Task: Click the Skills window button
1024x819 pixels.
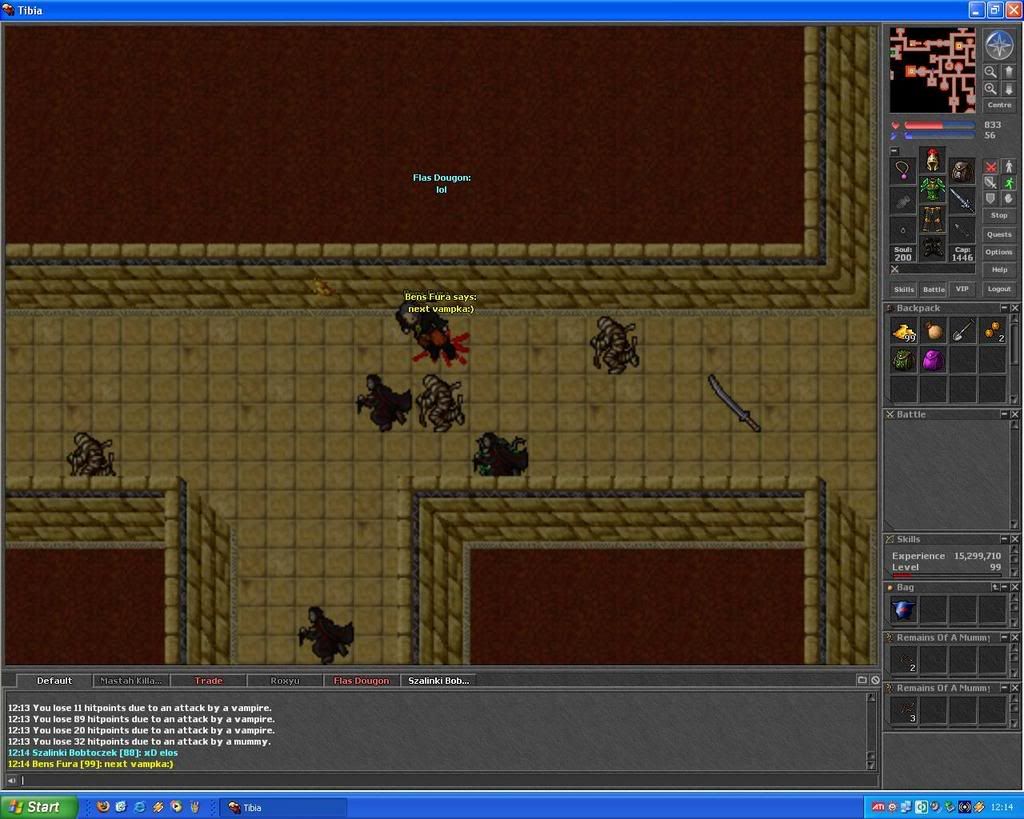Action: tap(904, 289)
